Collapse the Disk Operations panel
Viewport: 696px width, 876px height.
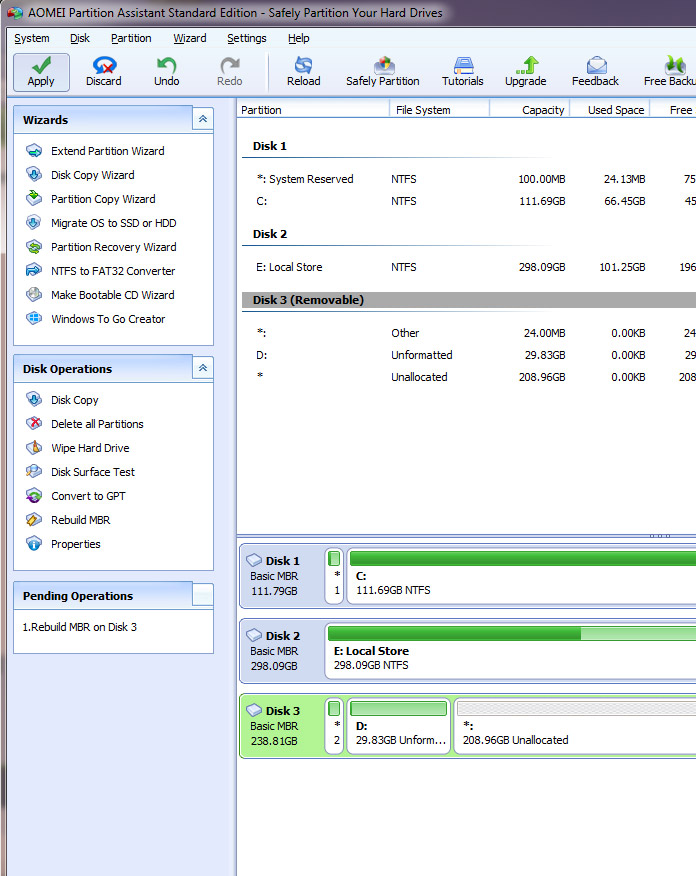pos(203,368)
